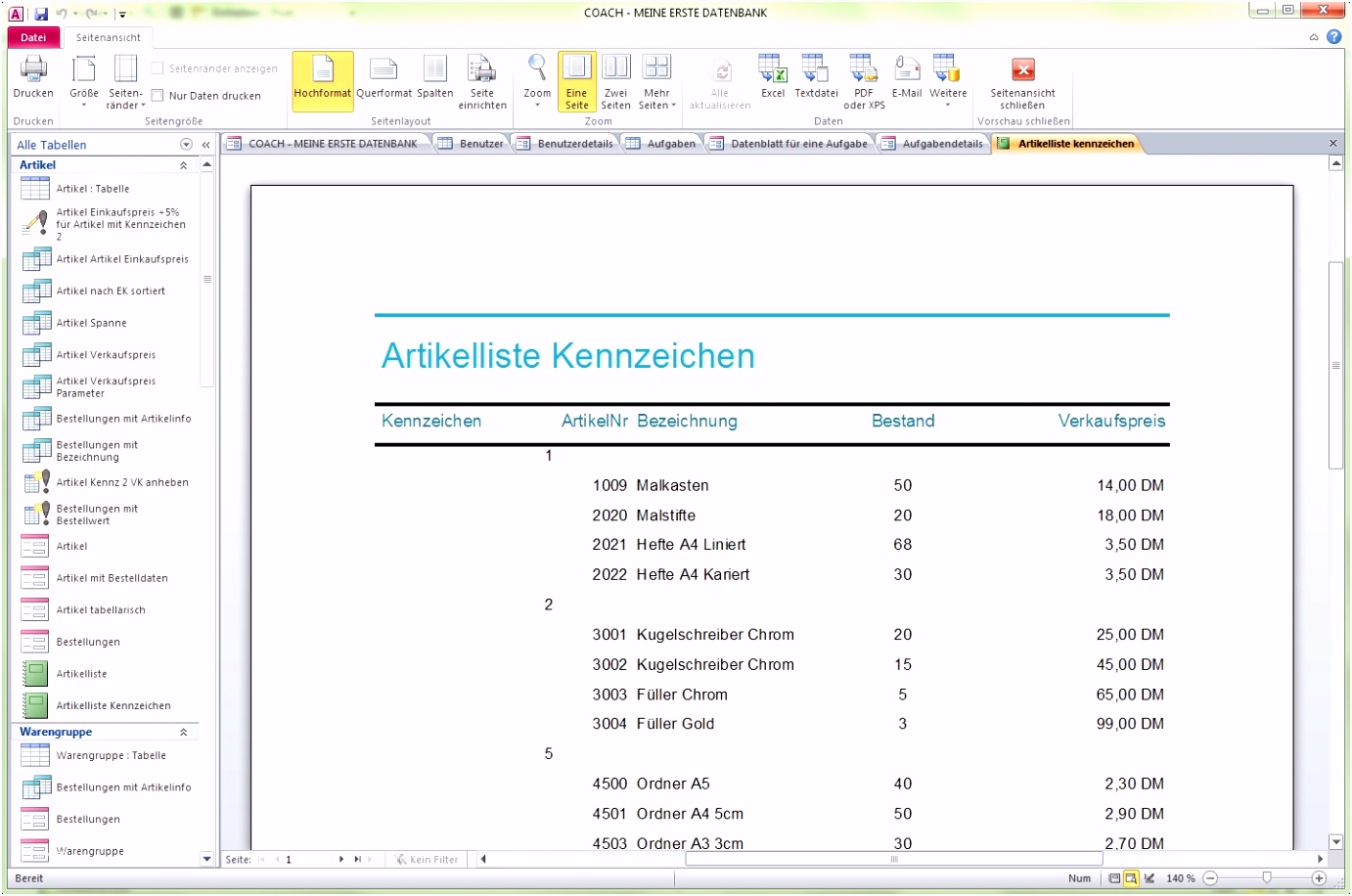The image size is (1352, 896).
Task: Send report via E-Mail
Action: (907, 77)
